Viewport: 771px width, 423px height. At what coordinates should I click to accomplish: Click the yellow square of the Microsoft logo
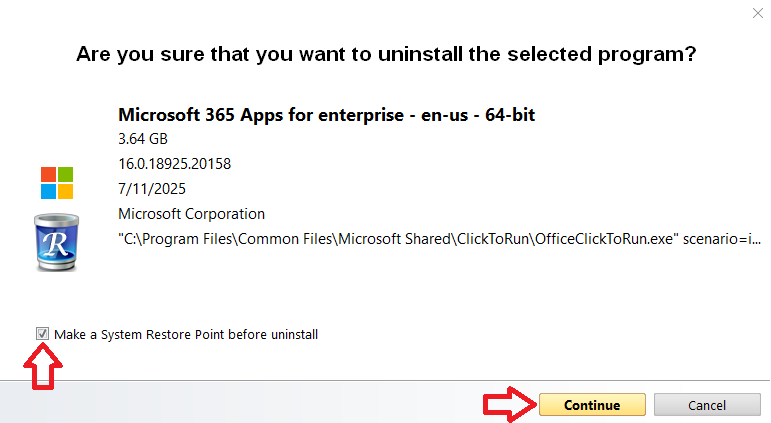pyautogui.click(x=65, y=191)
